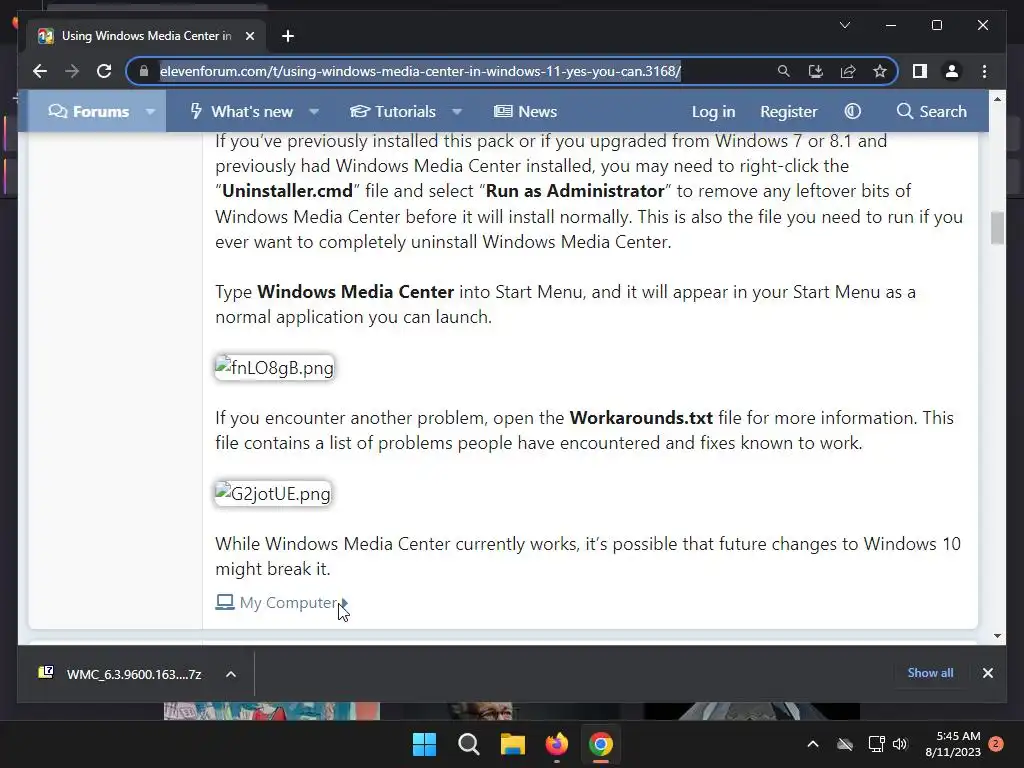This screenshot has width=1024, height=768.
Task: Open forum Search
Action: (x=931, y=112)
